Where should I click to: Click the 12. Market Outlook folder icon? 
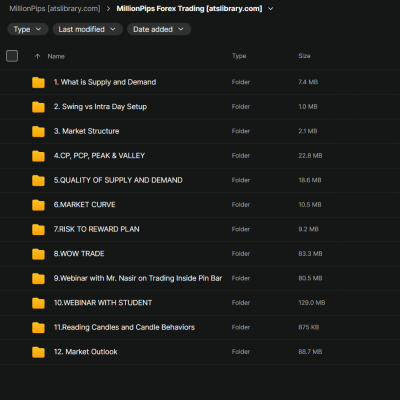pyautogui.click(x=38, y=352)
